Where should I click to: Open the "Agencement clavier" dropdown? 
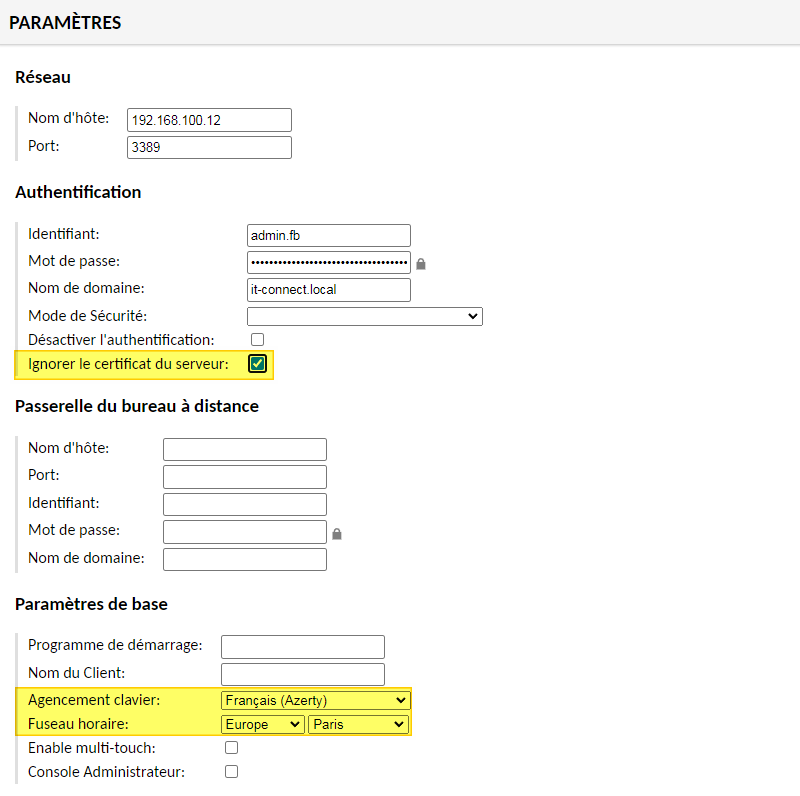pyautogui.click(x=315, y=700)
